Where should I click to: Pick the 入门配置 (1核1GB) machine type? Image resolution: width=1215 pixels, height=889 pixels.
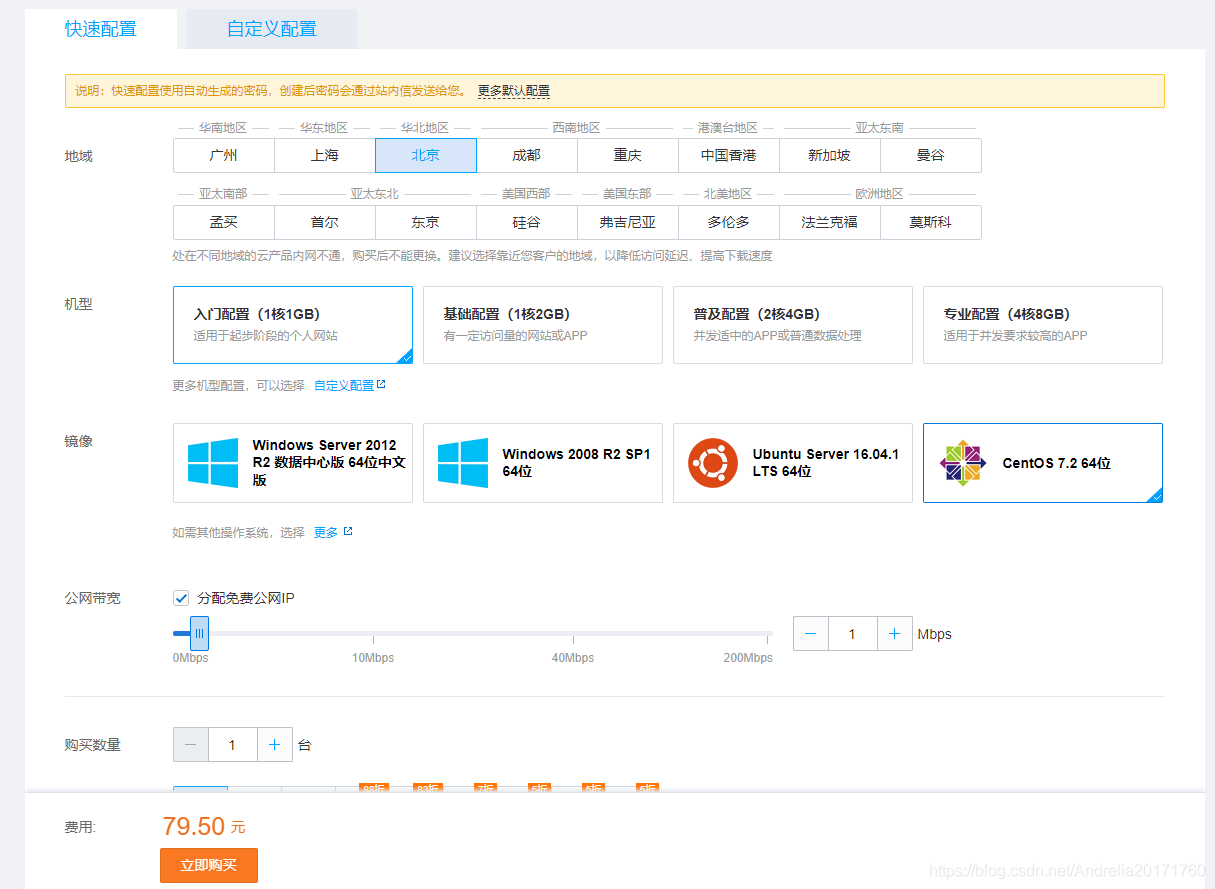293,325
